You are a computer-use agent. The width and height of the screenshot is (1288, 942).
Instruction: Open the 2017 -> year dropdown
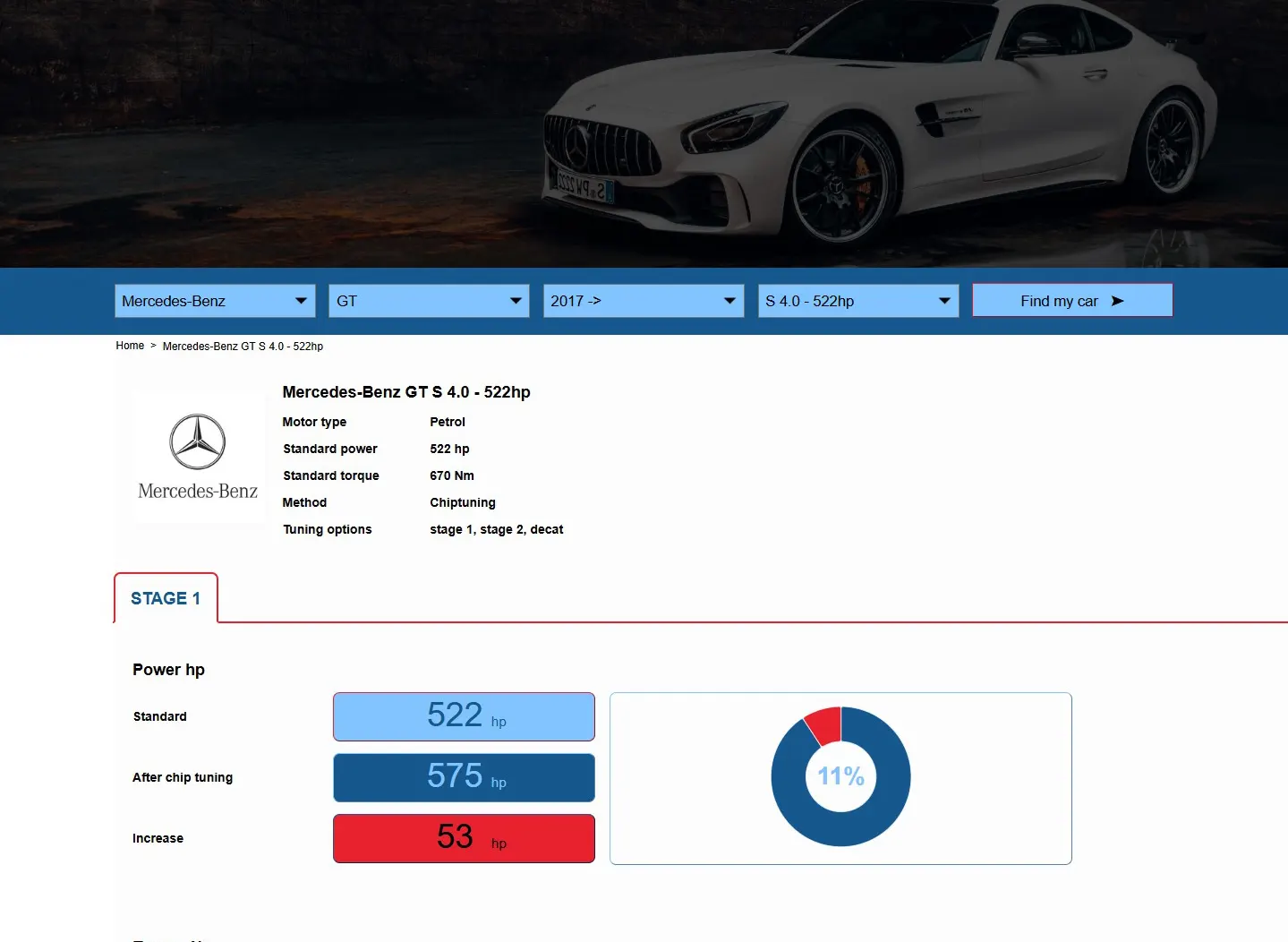(x=643, y=301)
